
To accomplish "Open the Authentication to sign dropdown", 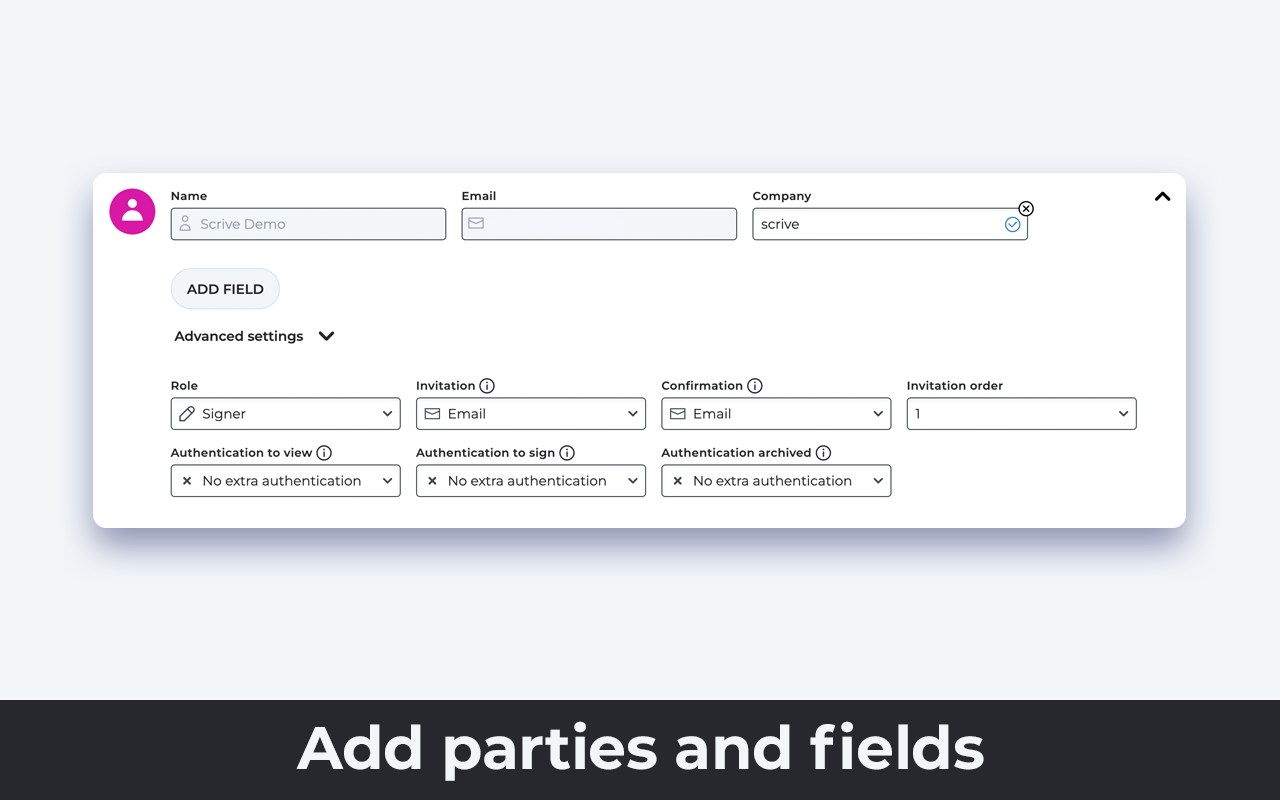I will 530,481.
